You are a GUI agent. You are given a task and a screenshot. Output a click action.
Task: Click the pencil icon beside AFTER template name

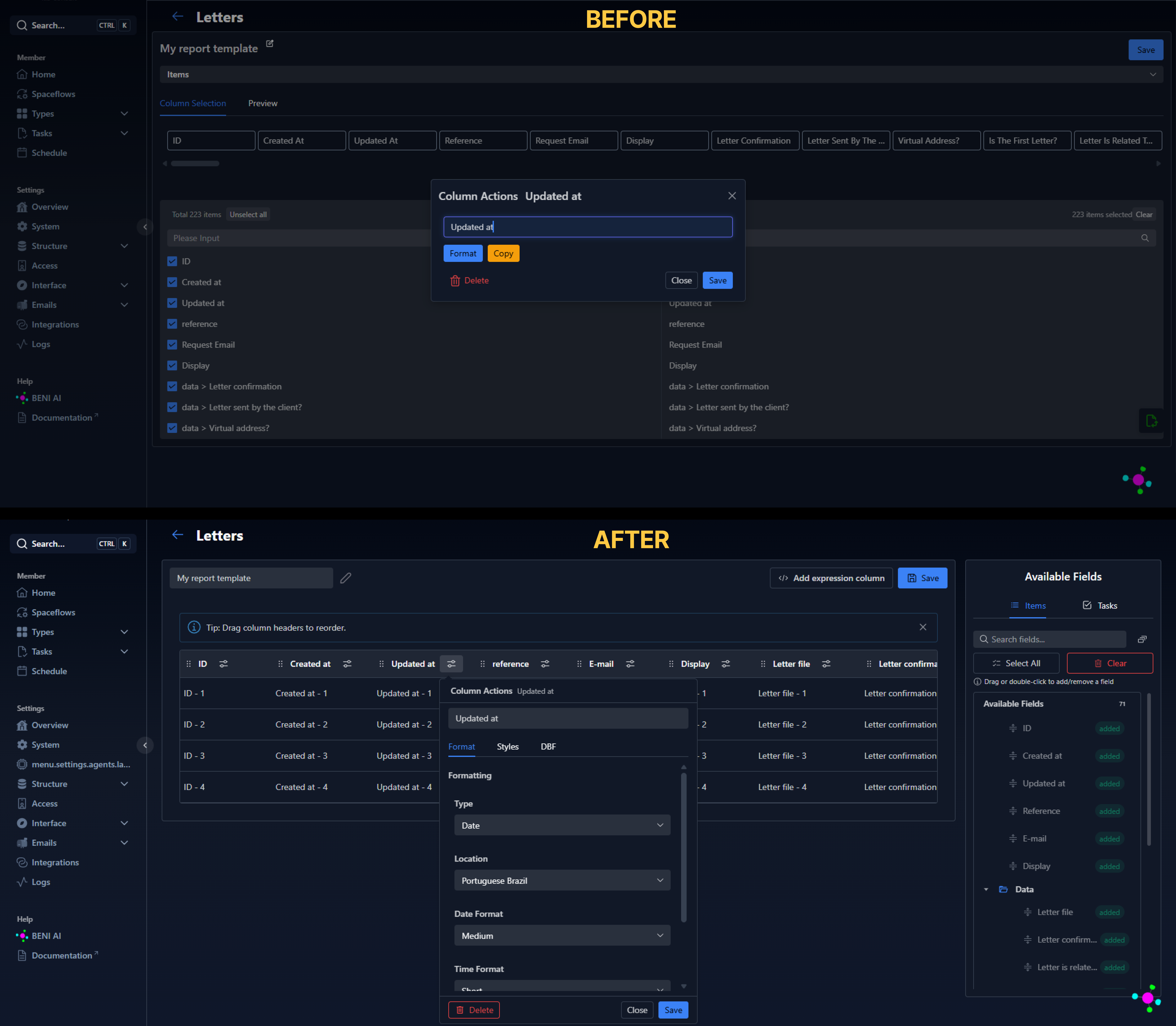pyautogui.click(x=346, y=578)
